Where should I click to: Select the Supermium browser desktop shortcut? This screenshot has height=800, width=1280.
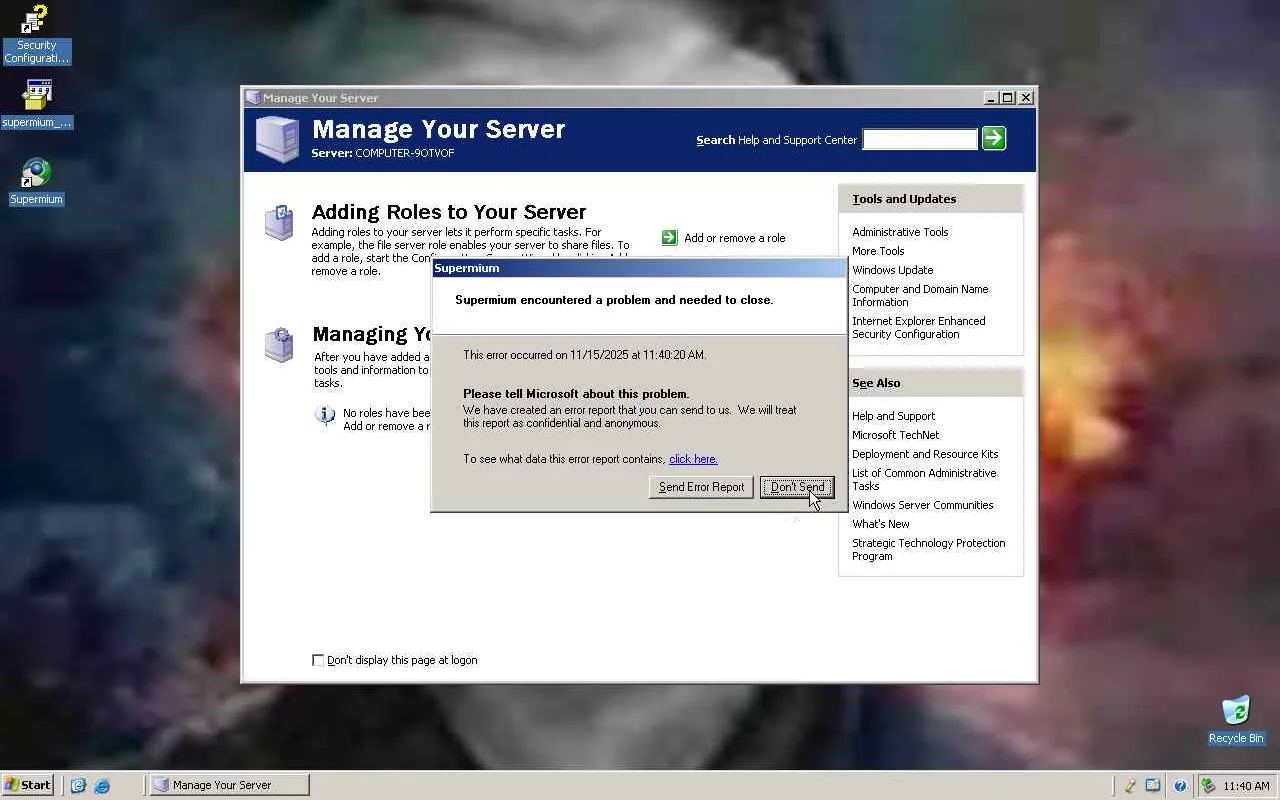click(x=36, y=182)
